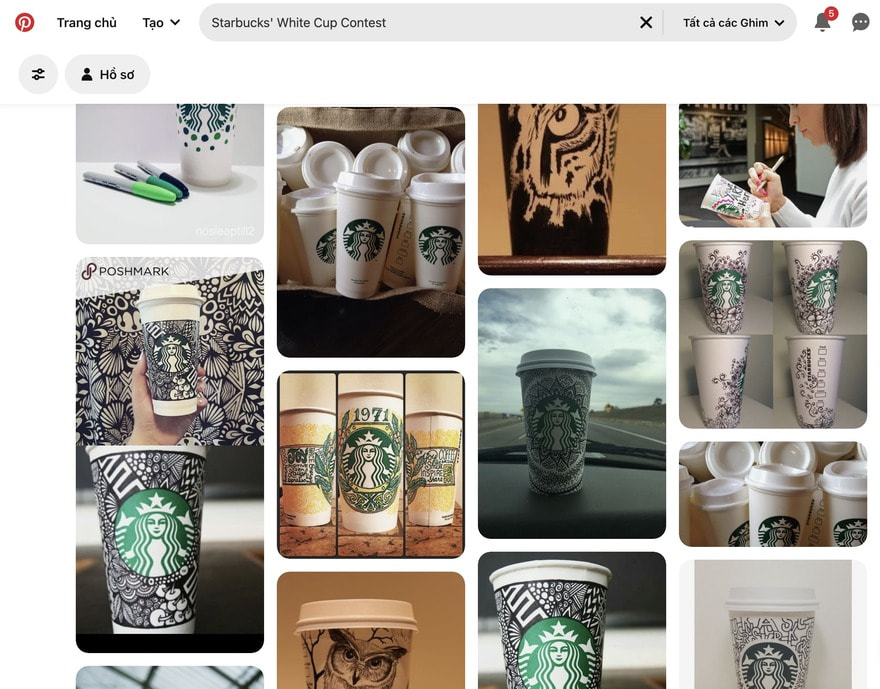Open the 1971 Starbucks cup pin
The width and height of the screenshot is (880, 689).
pos(371,465)
